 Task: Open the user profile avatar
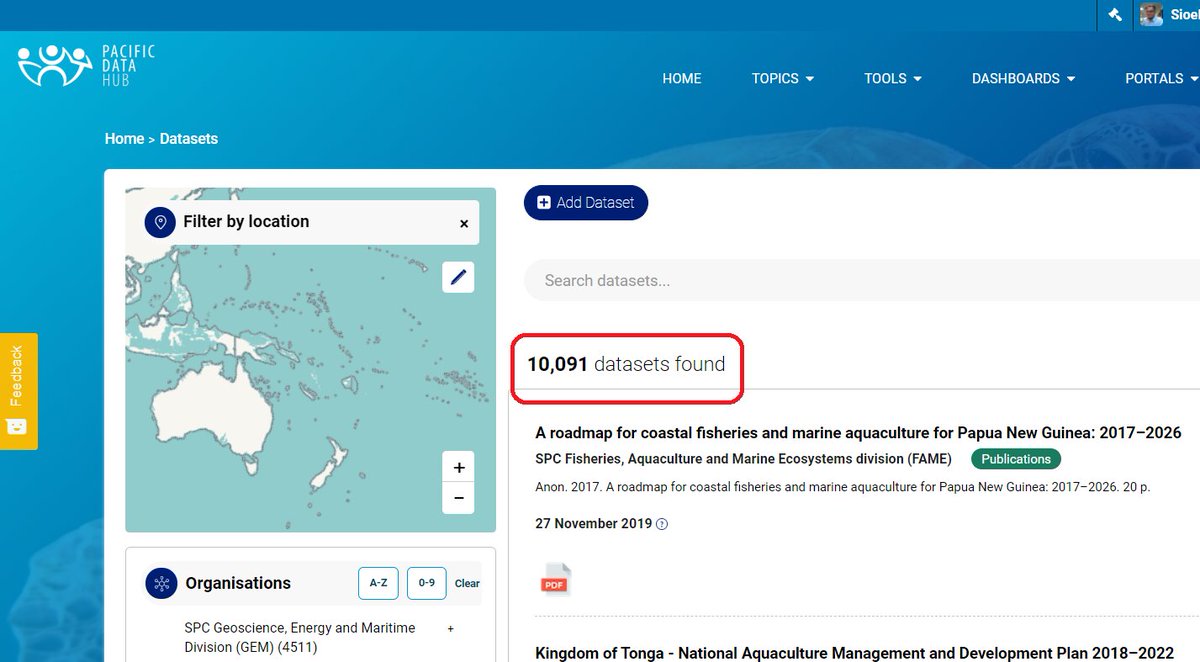pyautogui.click(x=1151, y=15)
